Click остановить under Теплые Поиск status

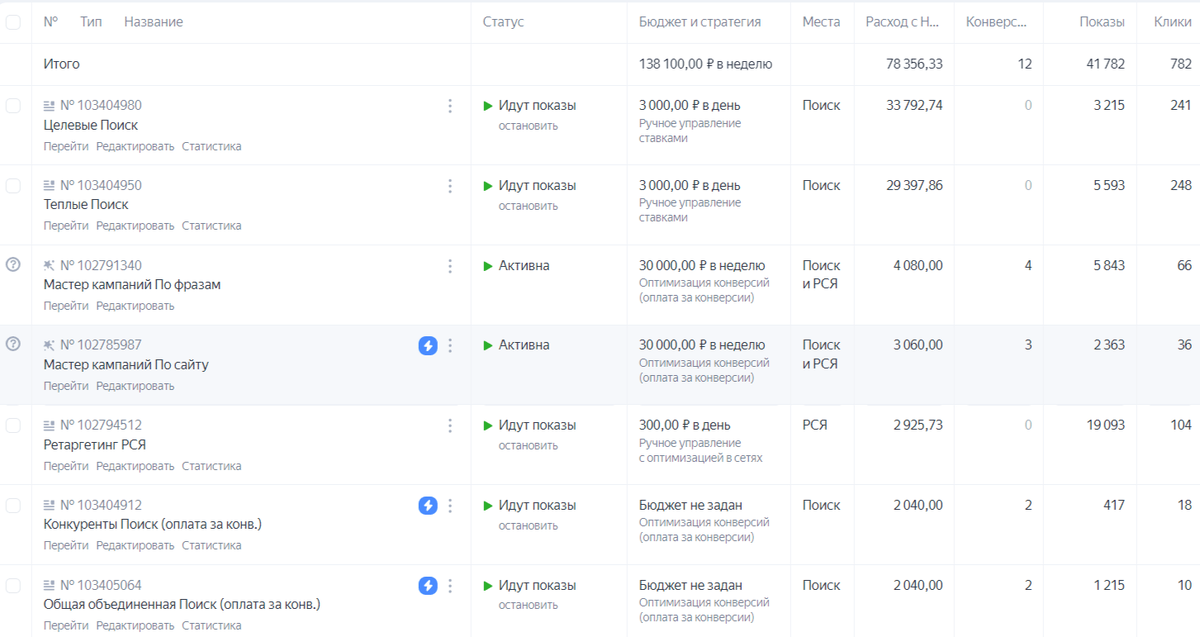point(528,206)
